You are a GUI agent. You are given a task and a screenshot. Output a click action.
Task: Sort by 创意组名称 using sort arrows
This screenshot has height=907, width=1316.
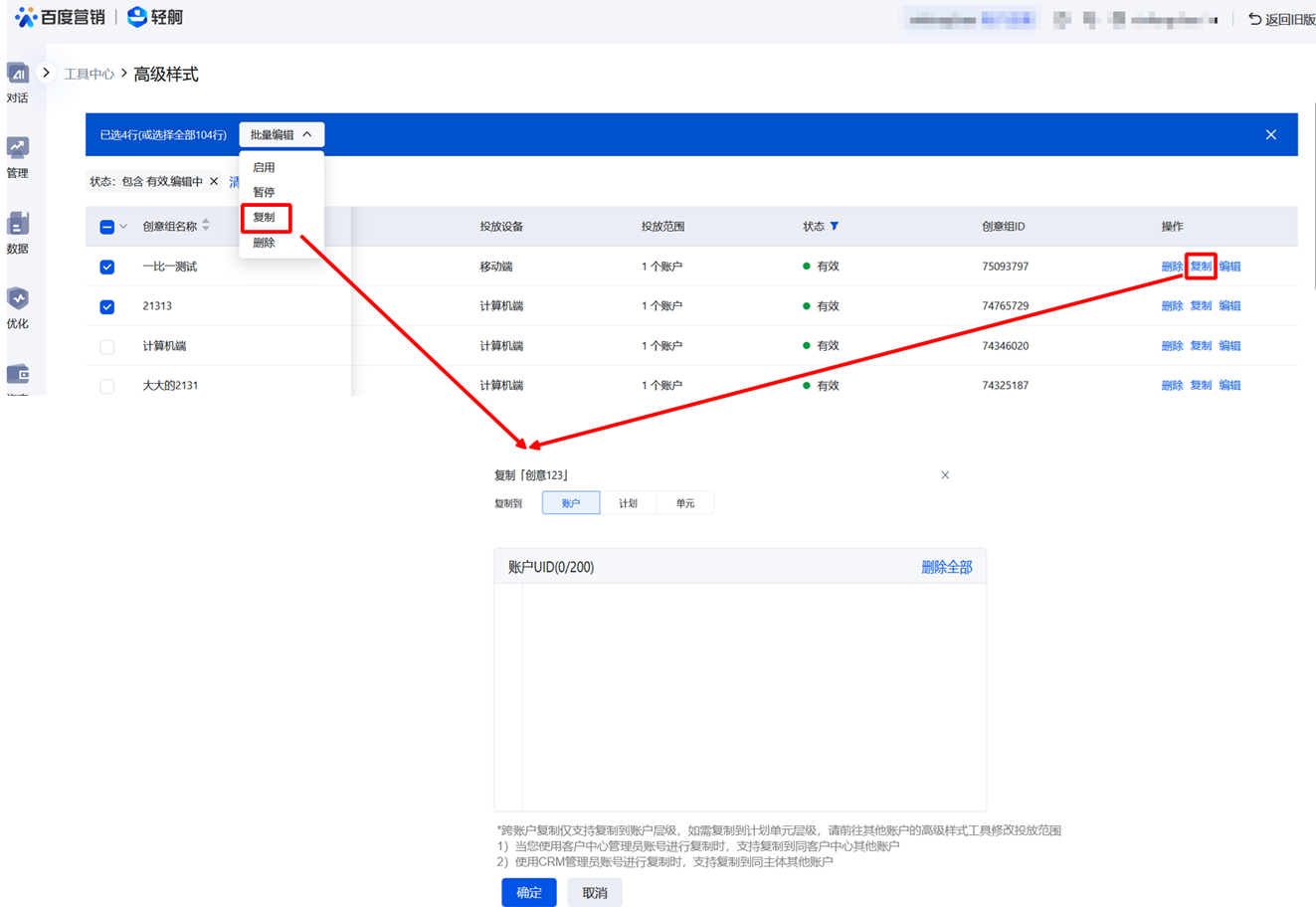[x=206, y=226]
